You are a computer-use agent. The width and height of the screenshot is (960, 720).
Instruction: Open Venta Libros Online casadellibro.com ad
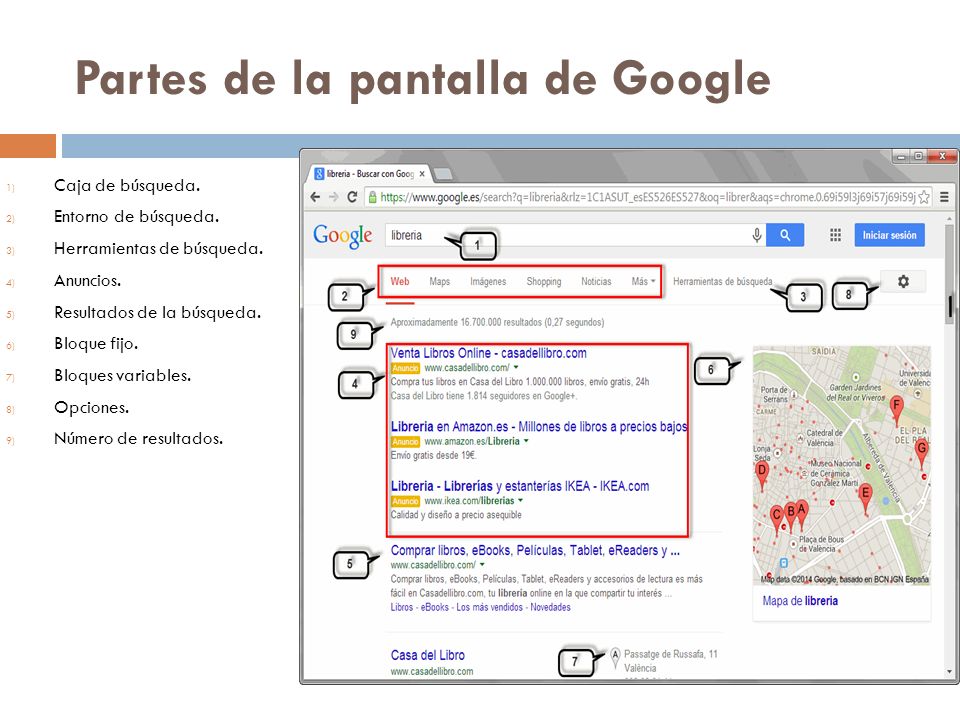click(489, 353)
